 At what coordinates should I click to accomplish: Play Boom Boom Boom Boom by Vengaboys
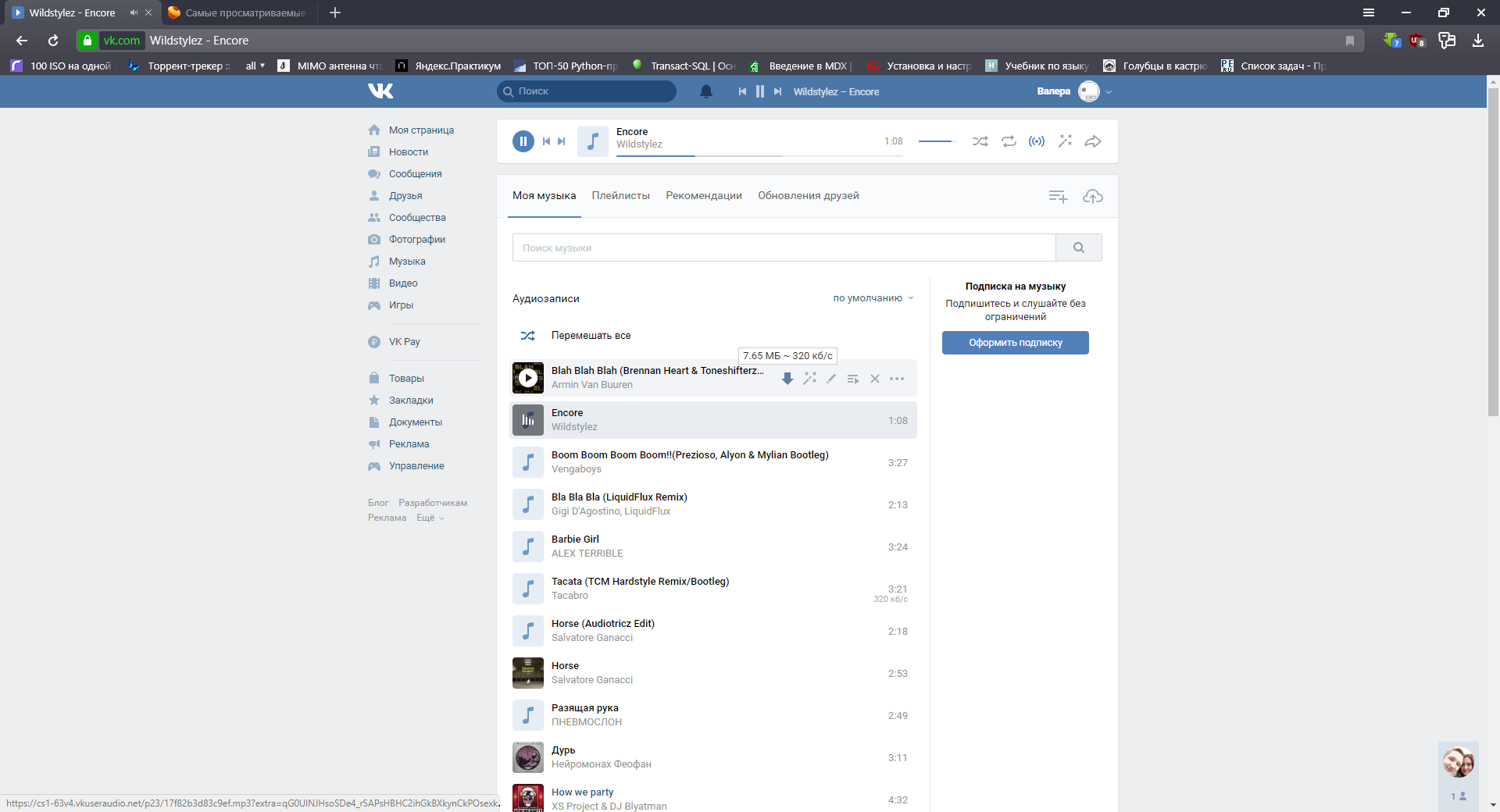coord(528,462)
